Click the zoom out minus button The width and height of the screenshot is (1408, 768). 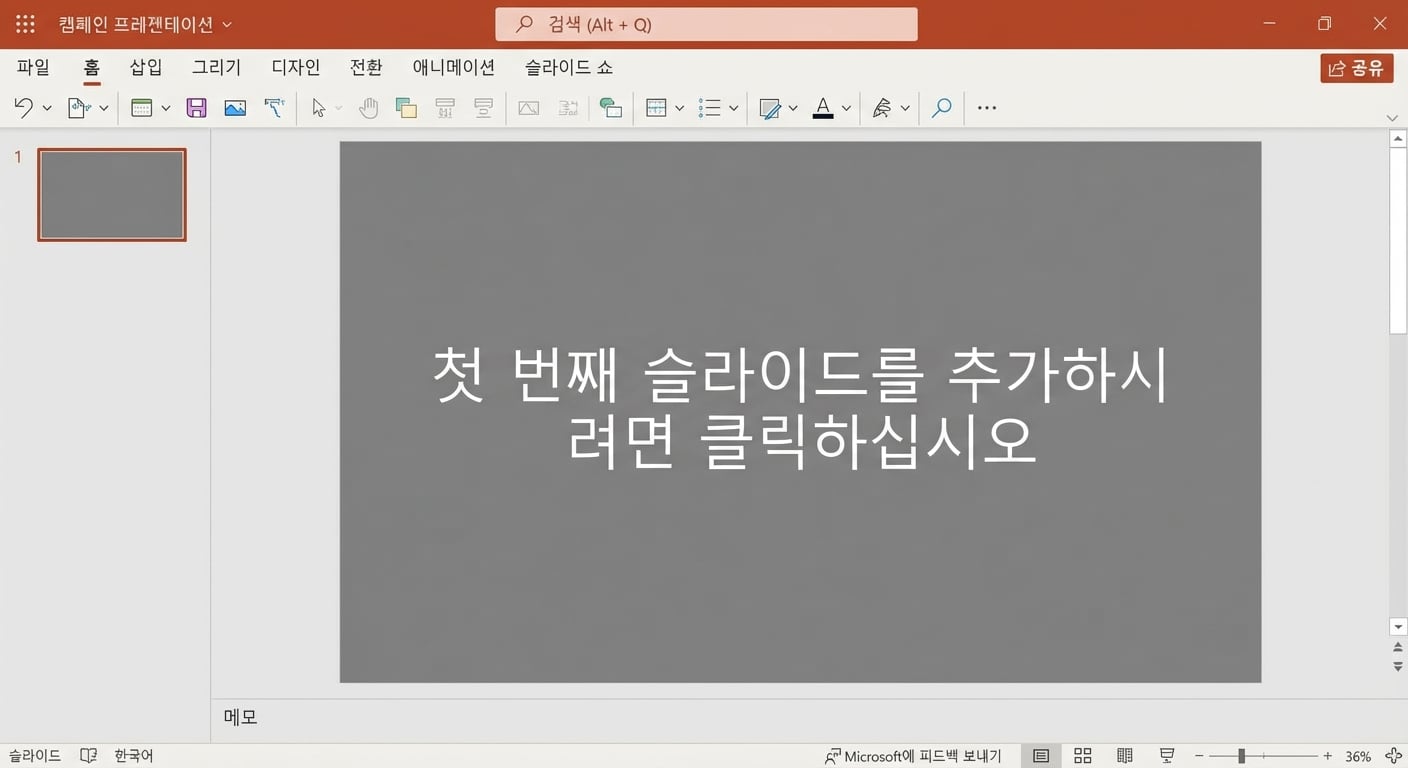[x=1200, y=756]
